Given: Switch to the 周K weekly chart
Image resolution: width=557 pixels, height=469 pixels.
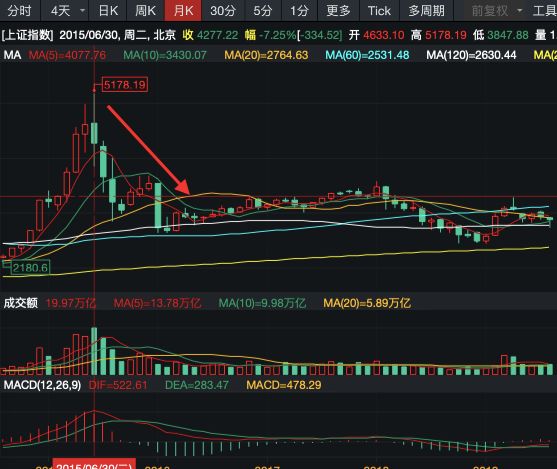Looking at the screenshot, I should click(145, 11).
